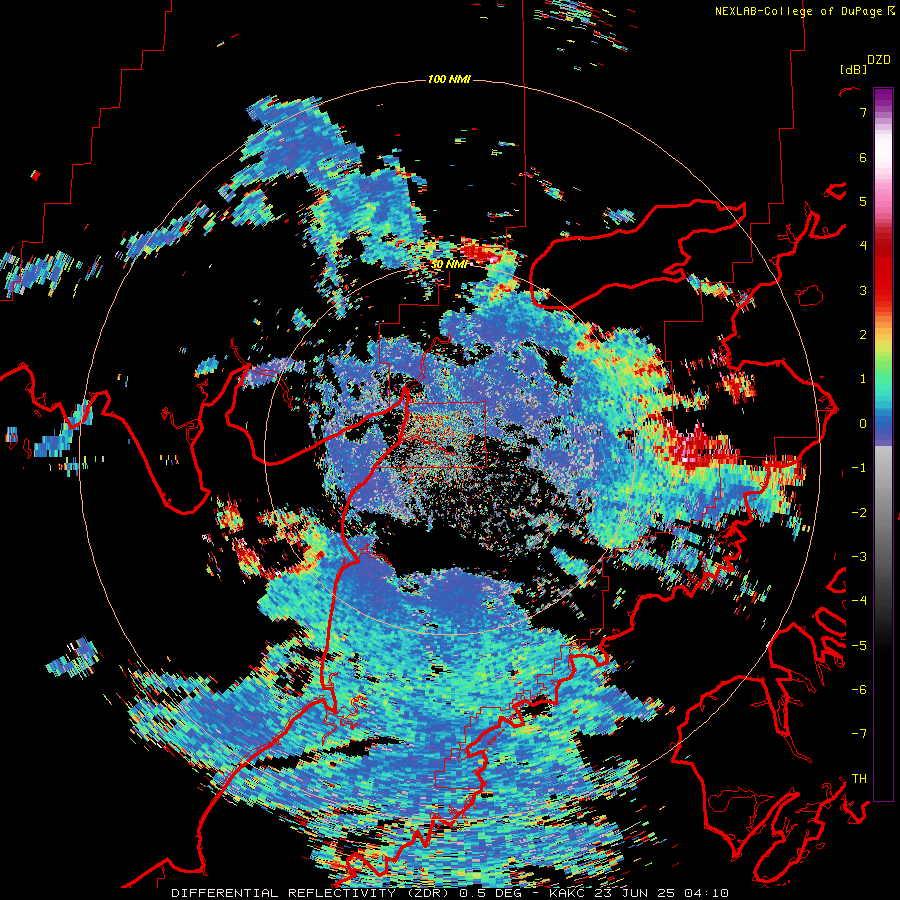Click the 100 NMI range ring label
The height and width of the screenshot is (900, 900).
click(449, 79)
